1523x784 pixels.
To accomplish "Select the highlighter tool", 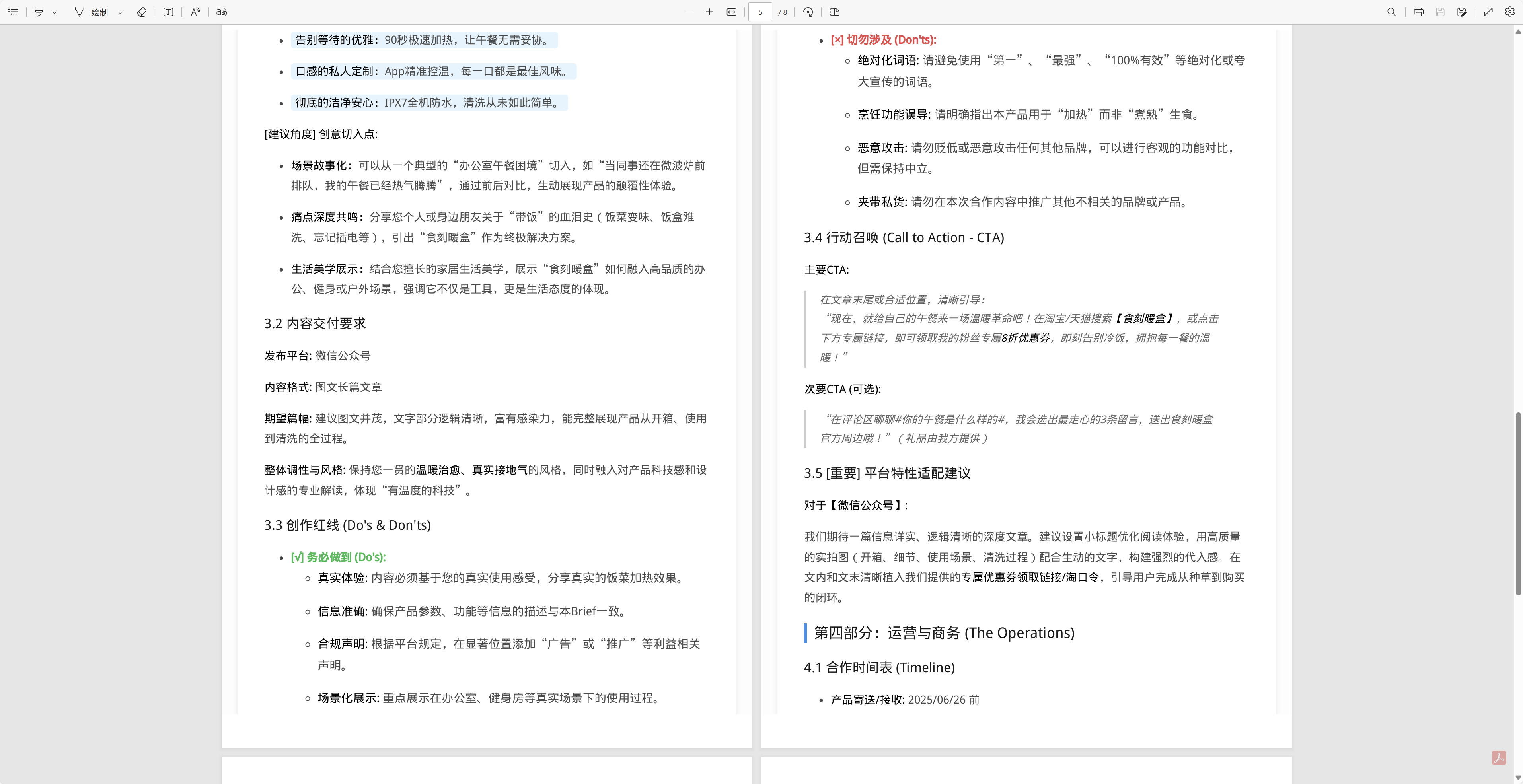I will 39,12.
